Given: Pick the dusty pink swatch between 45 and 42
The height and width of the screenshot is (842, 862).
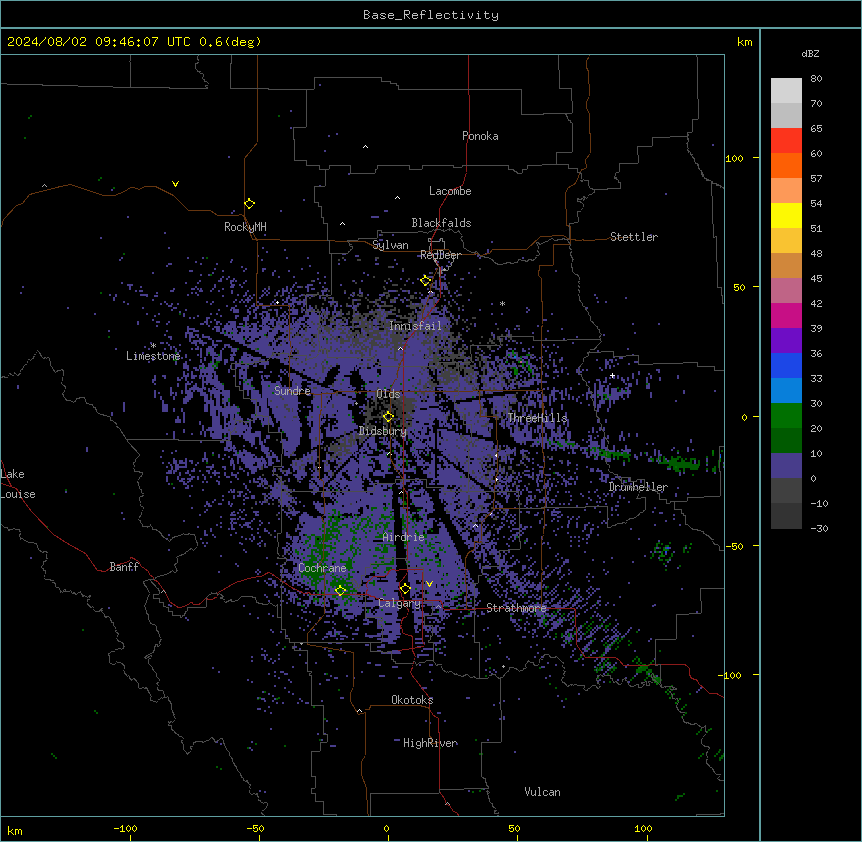Looking at the screenshot, I should (x=786, y=291).
